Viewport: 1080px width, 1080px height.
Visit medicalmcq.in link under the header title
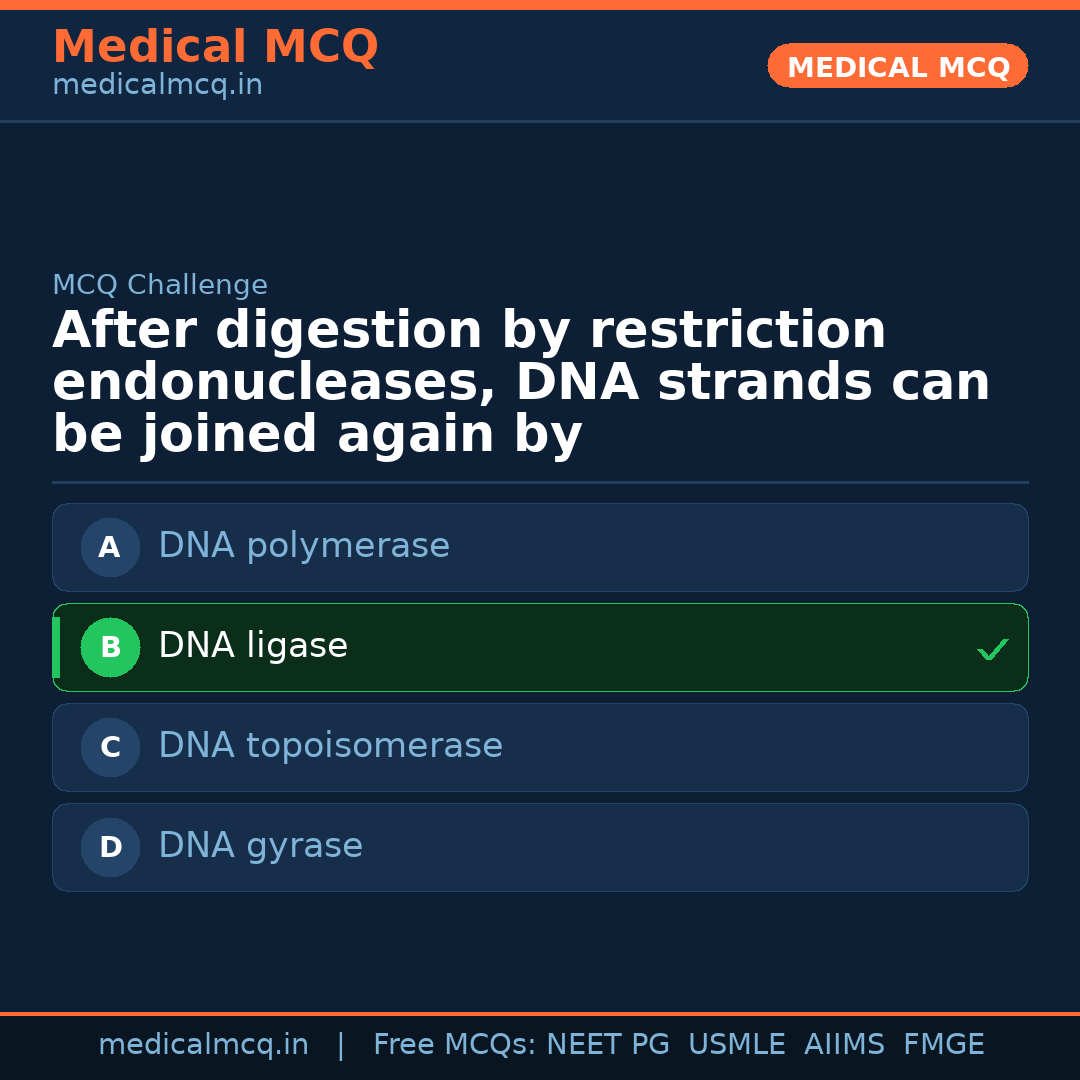[157, 85]
